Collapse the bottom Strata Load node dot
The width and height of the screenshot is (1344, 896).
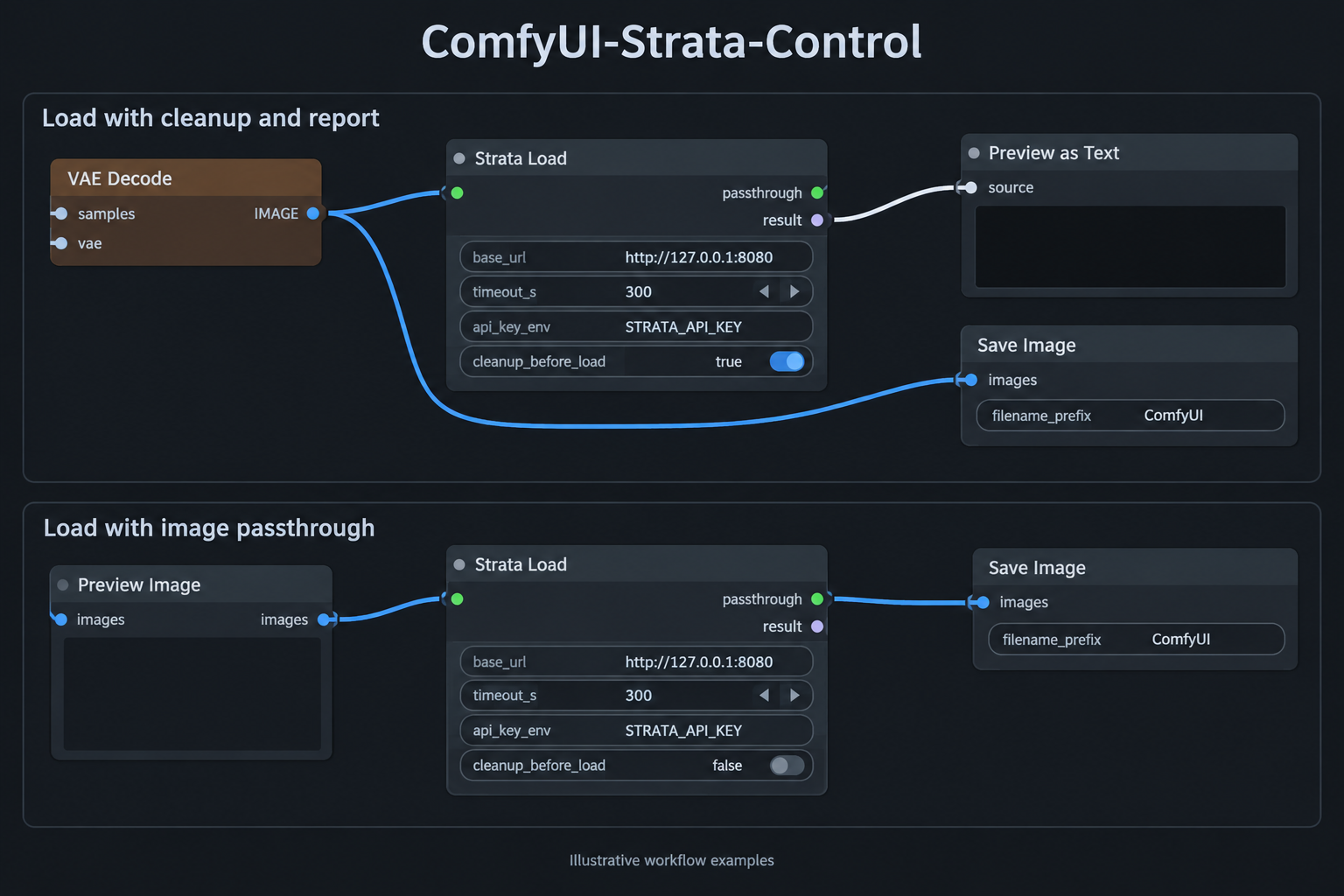459,564
